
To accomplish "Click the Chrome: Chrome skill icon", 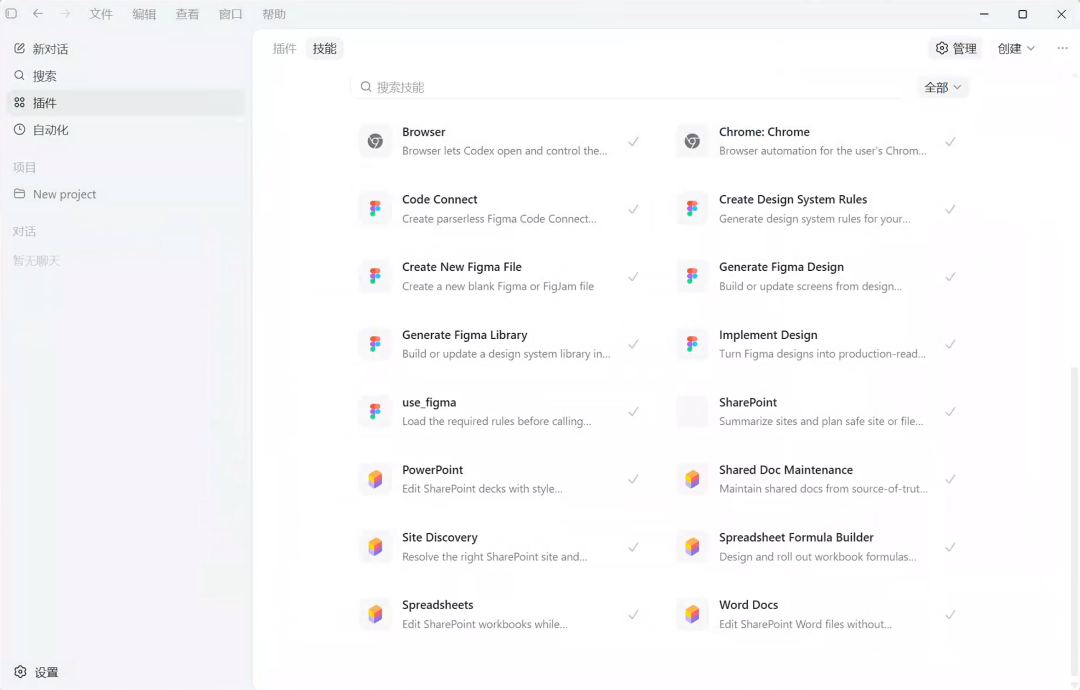I will tap(692, 141).
